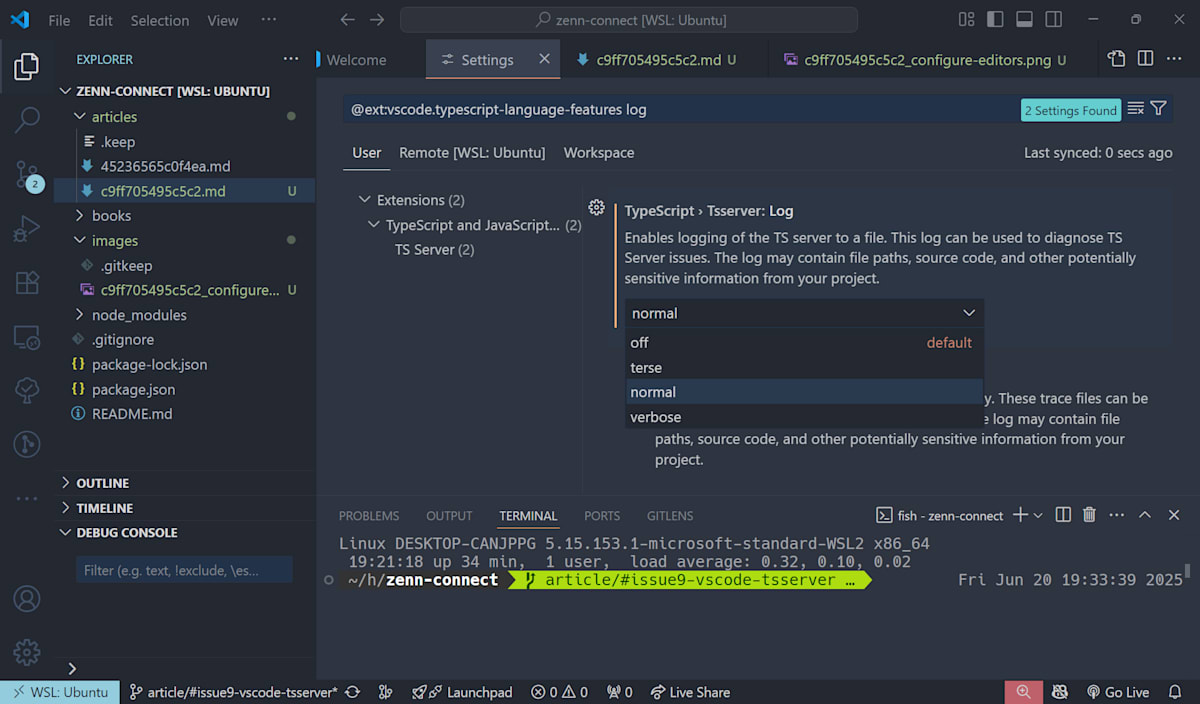Click the gear icon beside Tsserver: Log
Screen dimensions: 1200x704
point(597,208)
